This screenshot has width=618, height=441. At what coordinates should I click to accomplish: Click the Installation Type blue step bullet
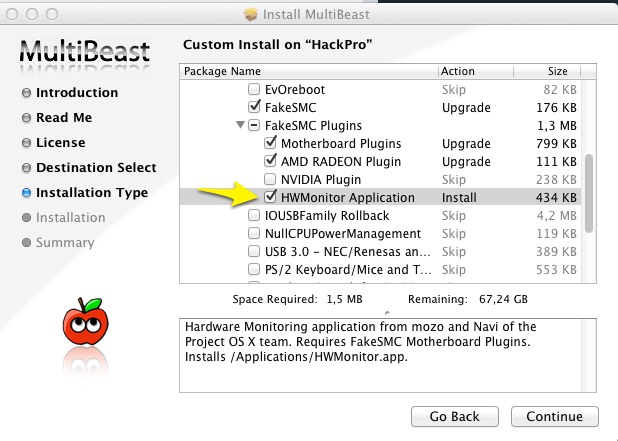pyautogui.click(x=26, y=193)
